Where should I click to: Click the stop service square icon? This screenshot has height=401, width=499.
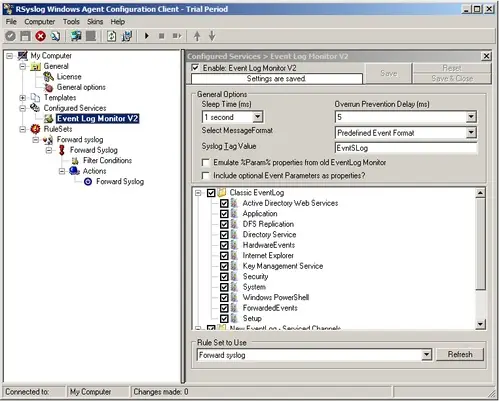[x=162, y=36]
